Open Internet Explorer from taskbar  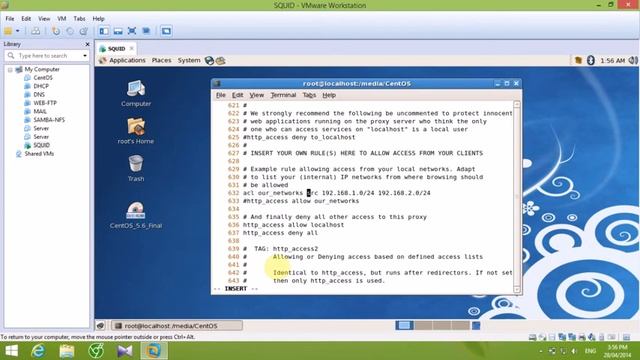coord(38,351)
